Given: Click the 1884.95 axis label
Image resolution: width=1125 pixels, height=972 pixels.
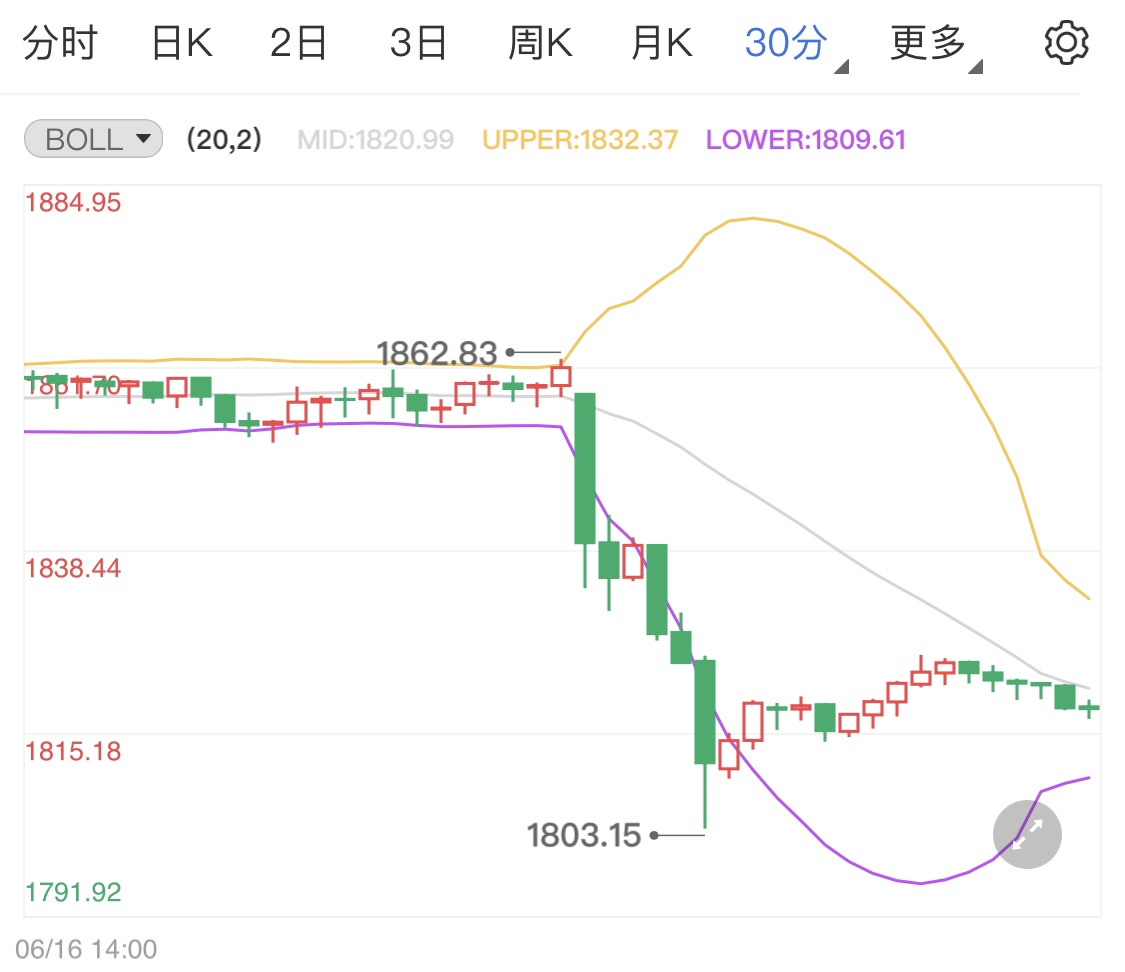Looking at the screenshot, I should [73, 202].
